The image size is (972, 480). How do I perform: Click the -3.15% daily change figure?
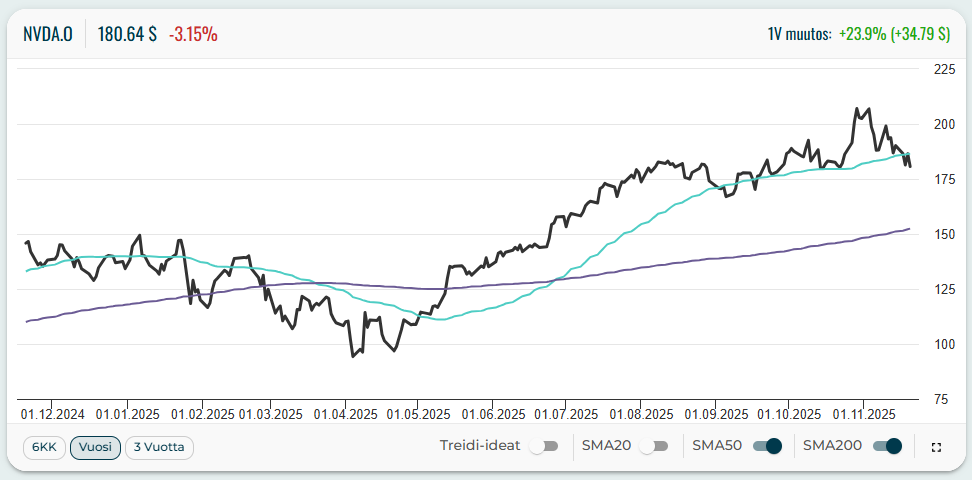193,33
